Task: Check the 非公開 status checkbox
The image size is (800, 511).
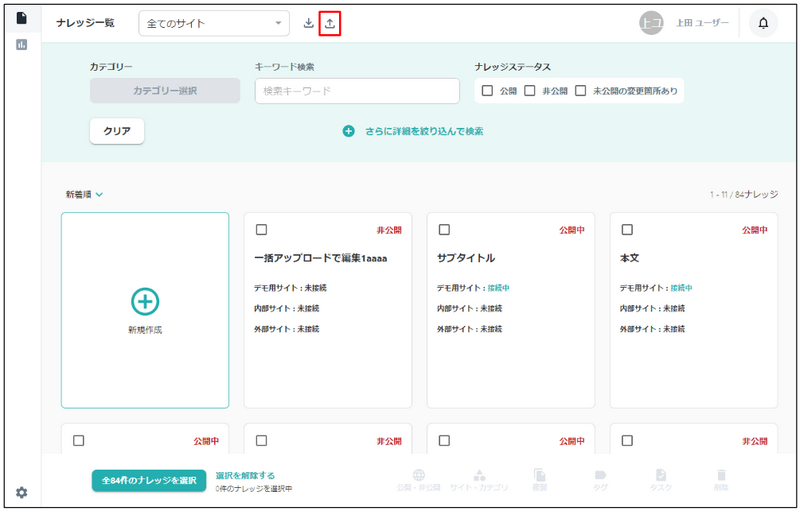Action: (530, 91)
